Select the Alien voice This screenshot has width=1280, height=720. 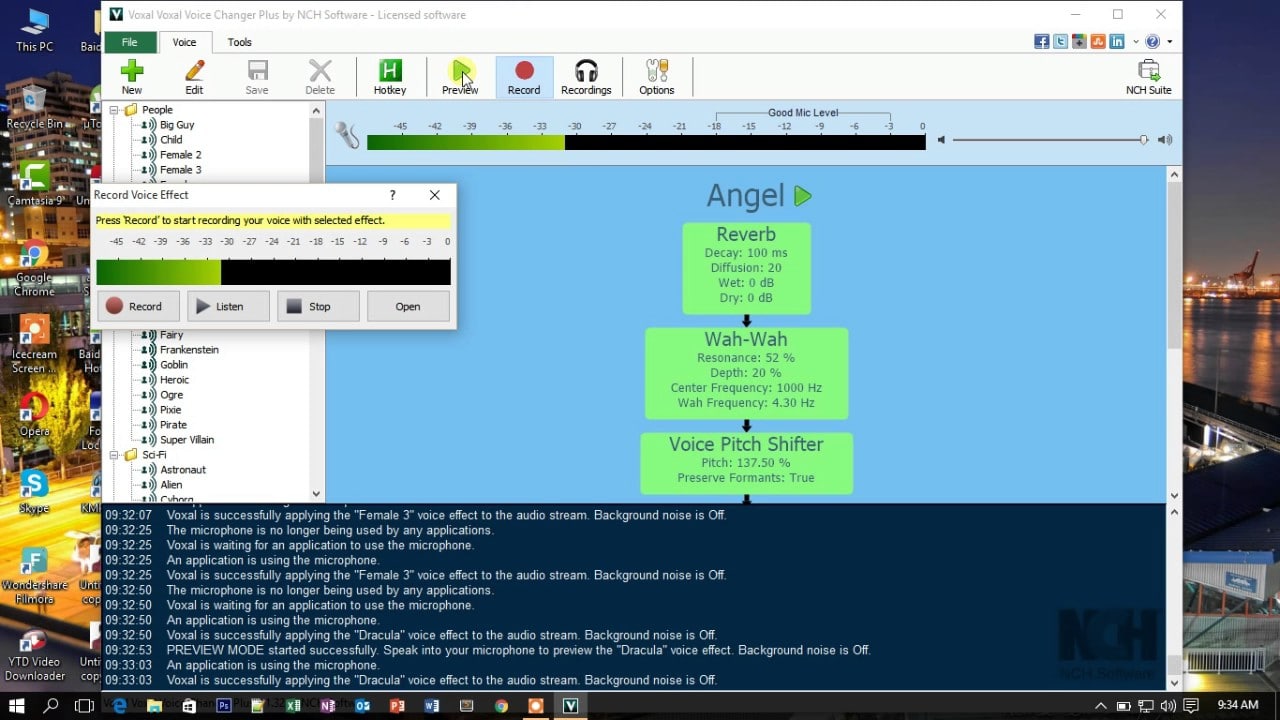tap(171, 485)
